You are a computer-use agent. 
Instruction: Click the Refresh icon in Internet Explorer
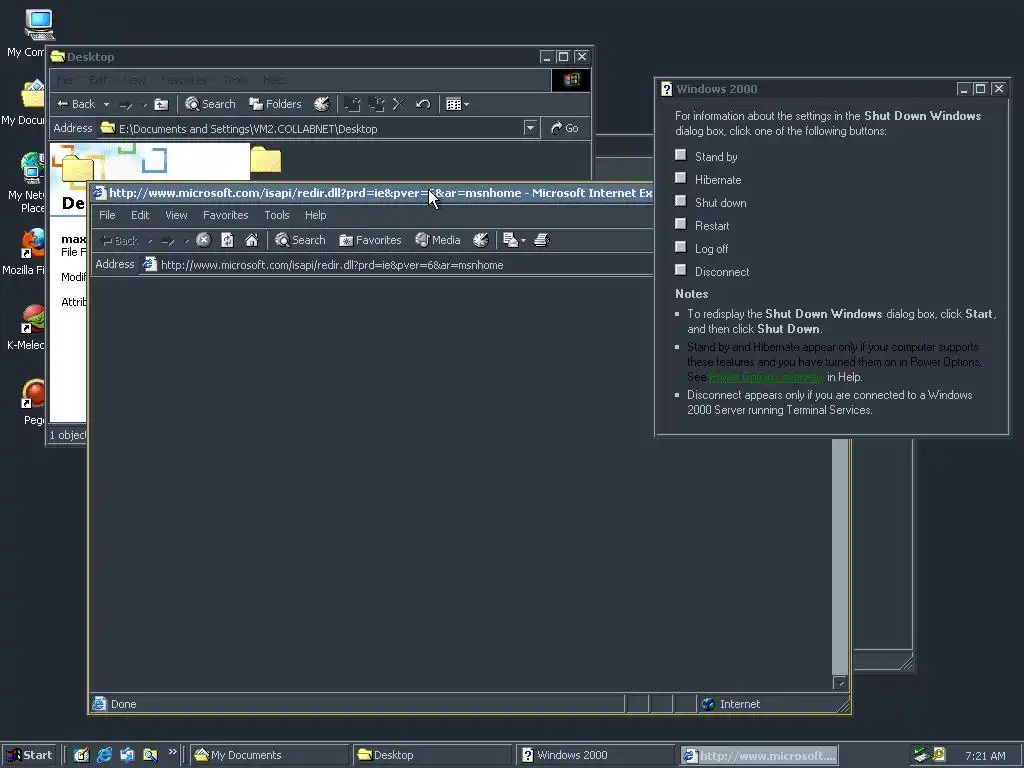coord(227,240)
